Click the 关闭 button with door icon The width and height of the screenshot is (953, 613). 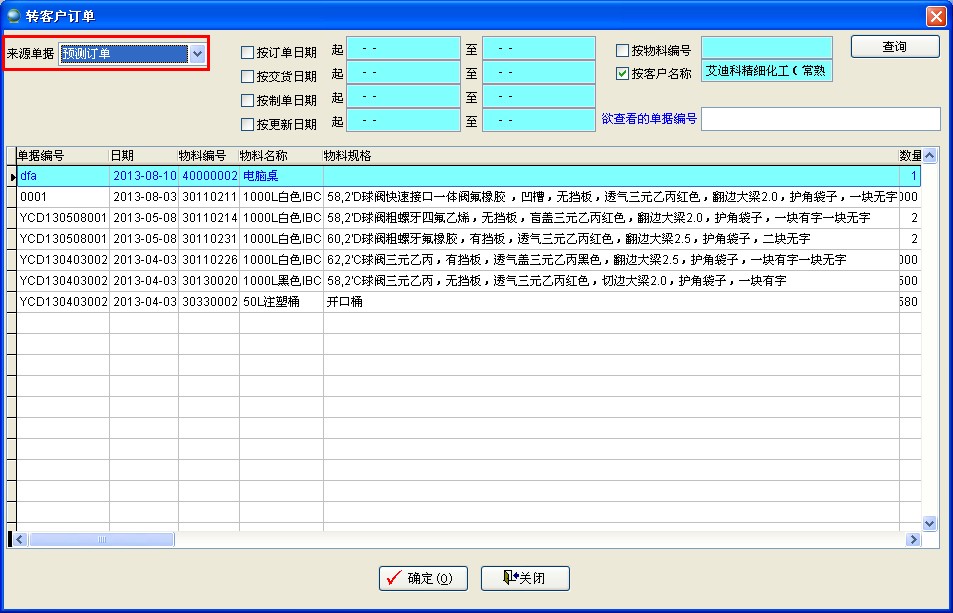(525, 578)
